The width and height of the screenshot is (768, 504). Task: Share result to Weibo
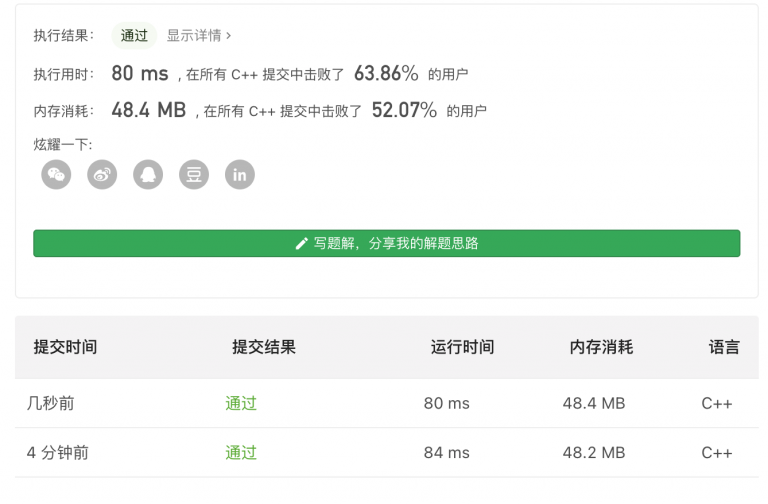pyautogui.click(x=102, y=175)
